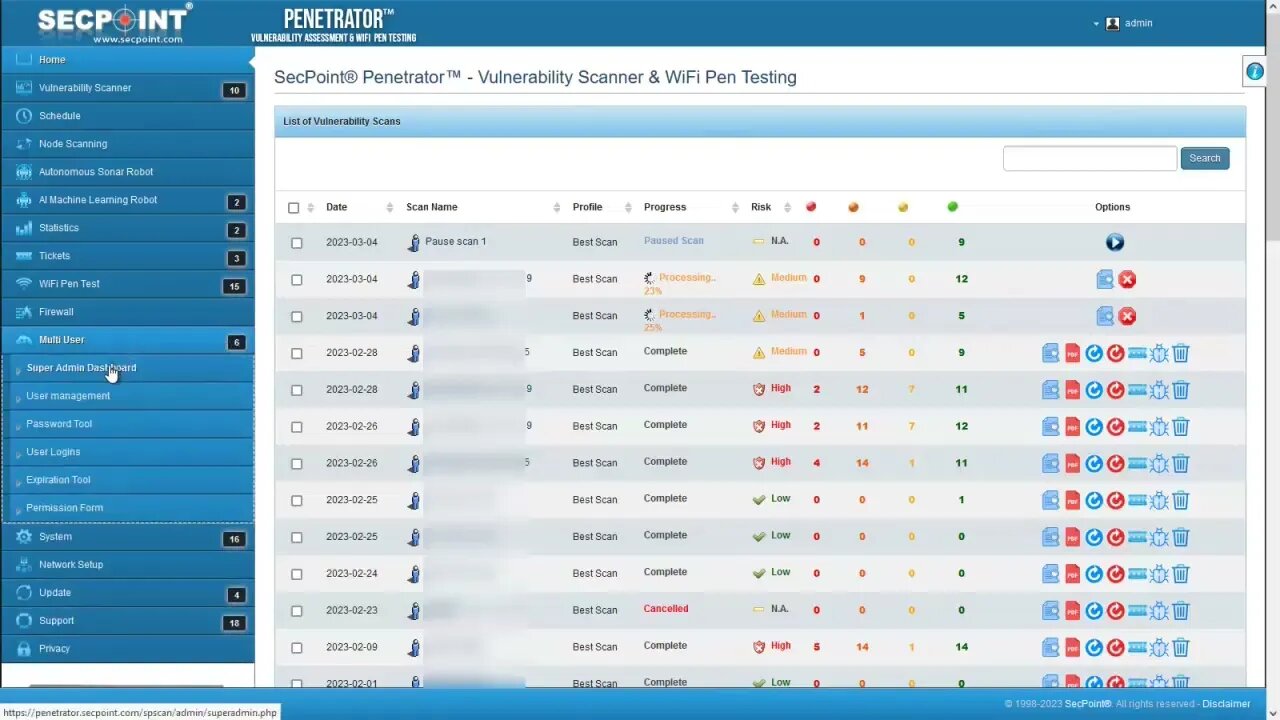This screenshot has width=1280, height=720.
Task: Click red rescan icon for 2023-02-28 Medium scan
Action: (x=1116, y=353)
